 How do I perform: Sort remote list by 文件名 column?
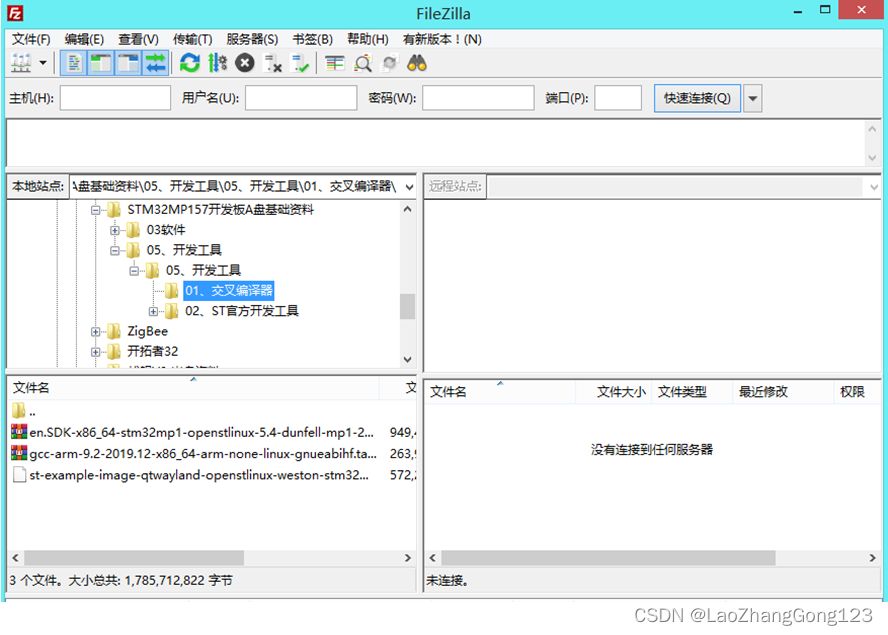[500, 391]
